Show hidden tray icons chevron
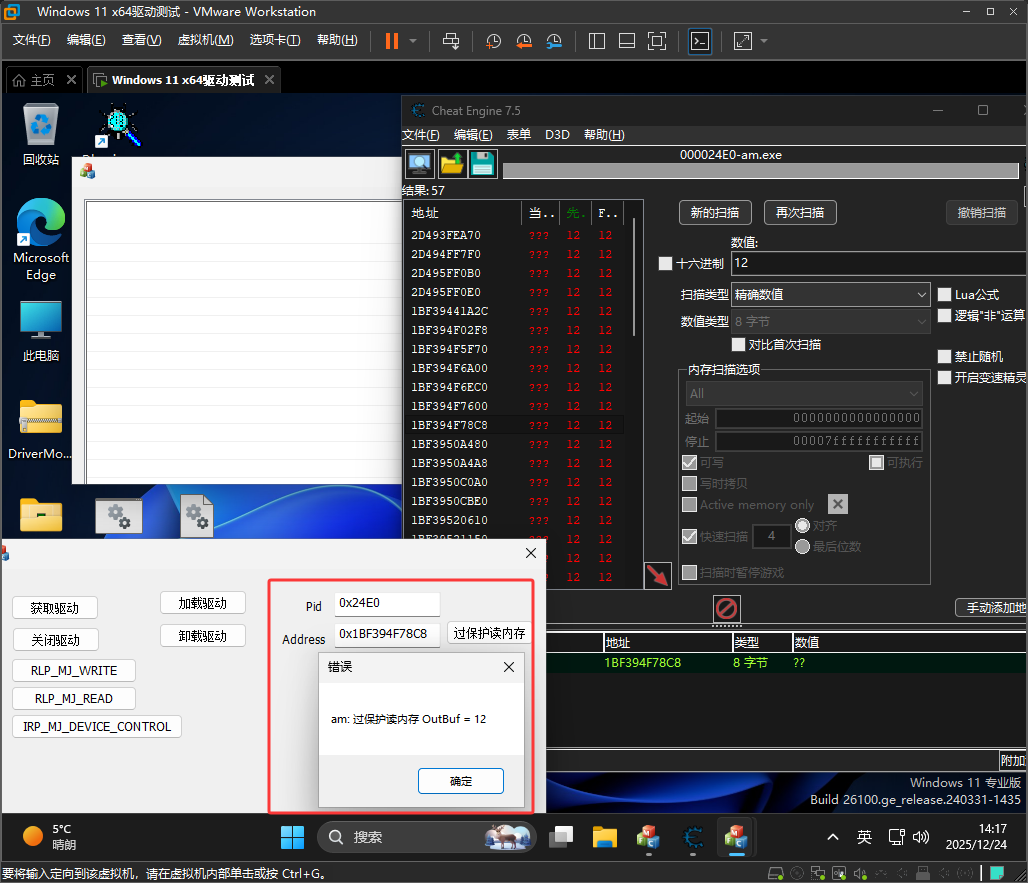Image resolution: width=1028 pixels, height=883 pixels. 833,837
